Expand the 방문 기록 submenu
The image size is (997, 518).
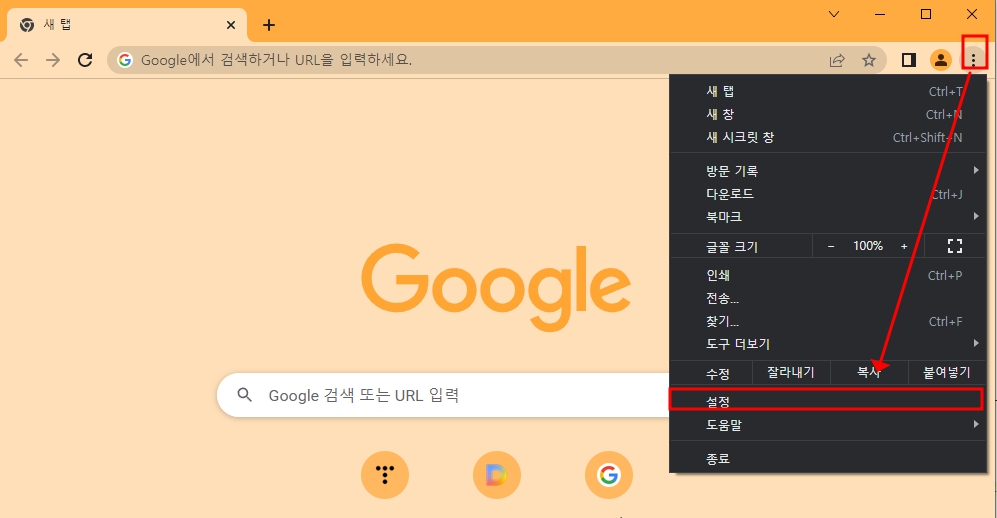pyautogui.click(x=828, y=170)
